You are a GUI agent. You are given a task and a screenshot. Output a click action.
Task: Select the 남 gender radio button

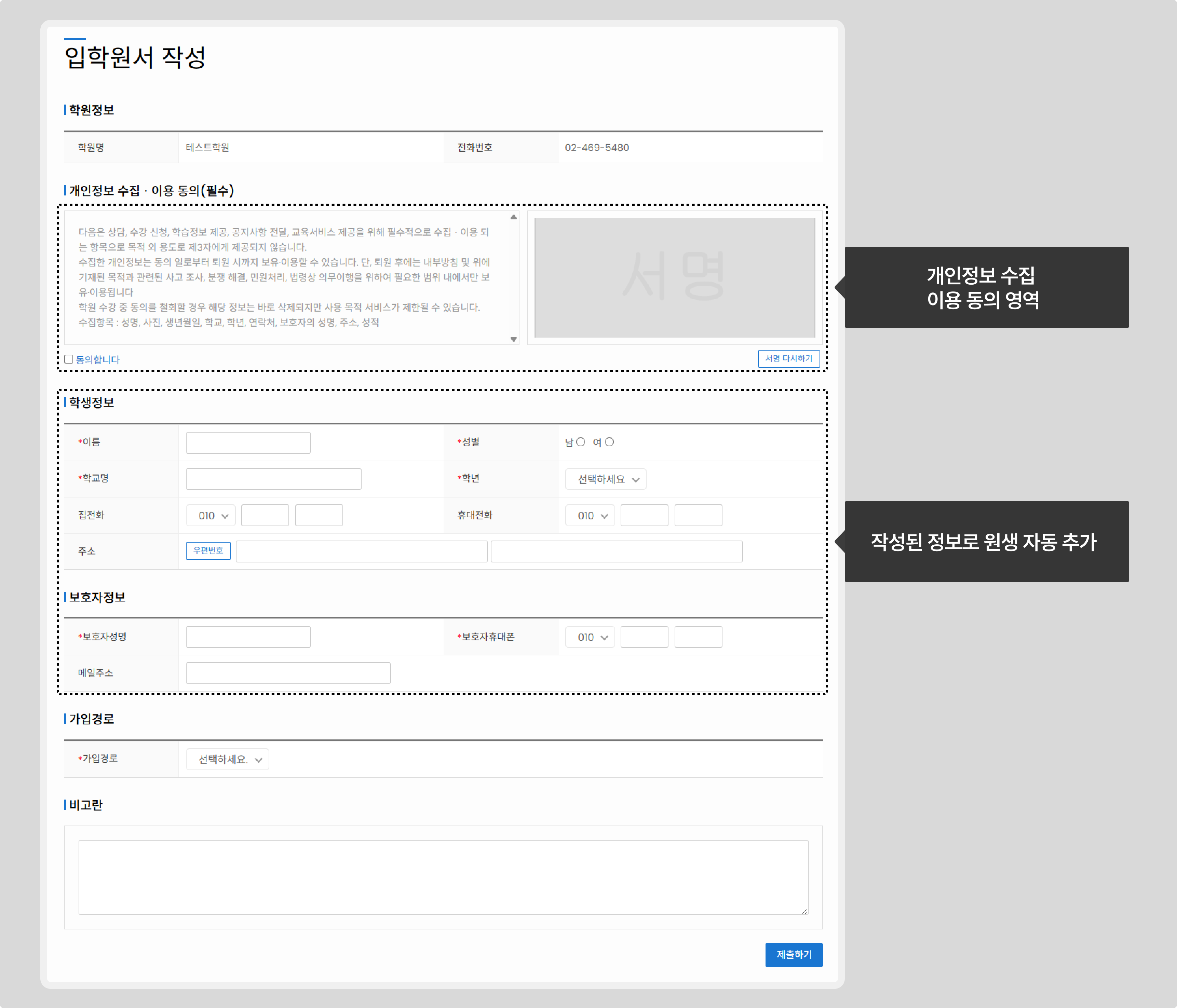coord(581,442)
